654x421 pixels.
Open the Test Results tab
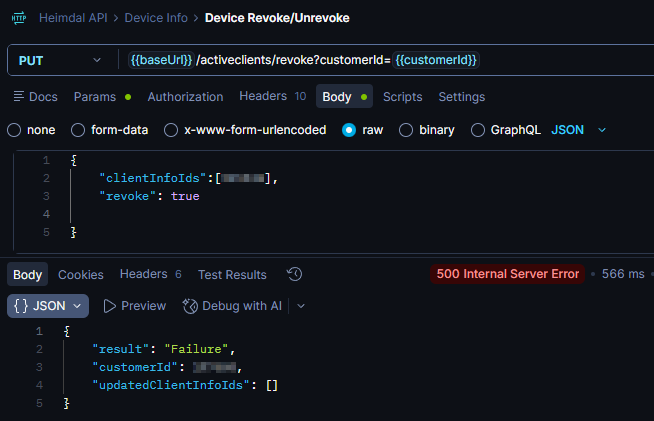[232, 275]
